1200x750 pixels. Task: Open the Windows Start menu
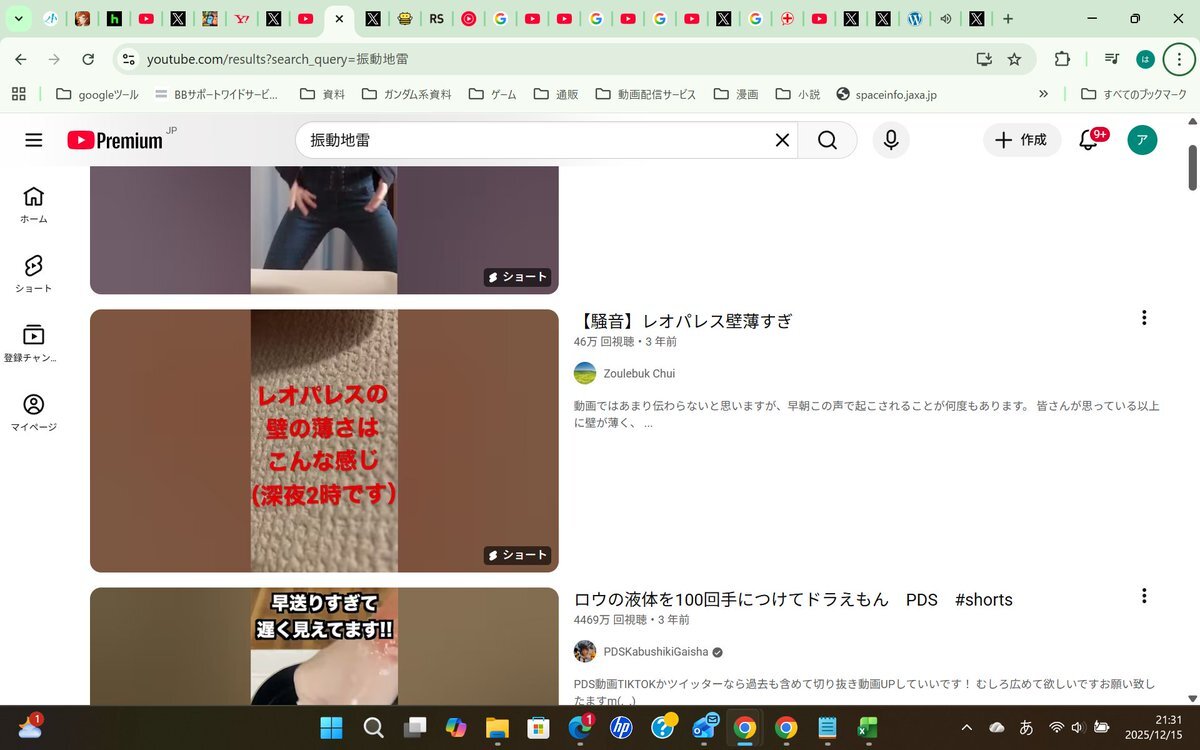(x=331, y=727)
